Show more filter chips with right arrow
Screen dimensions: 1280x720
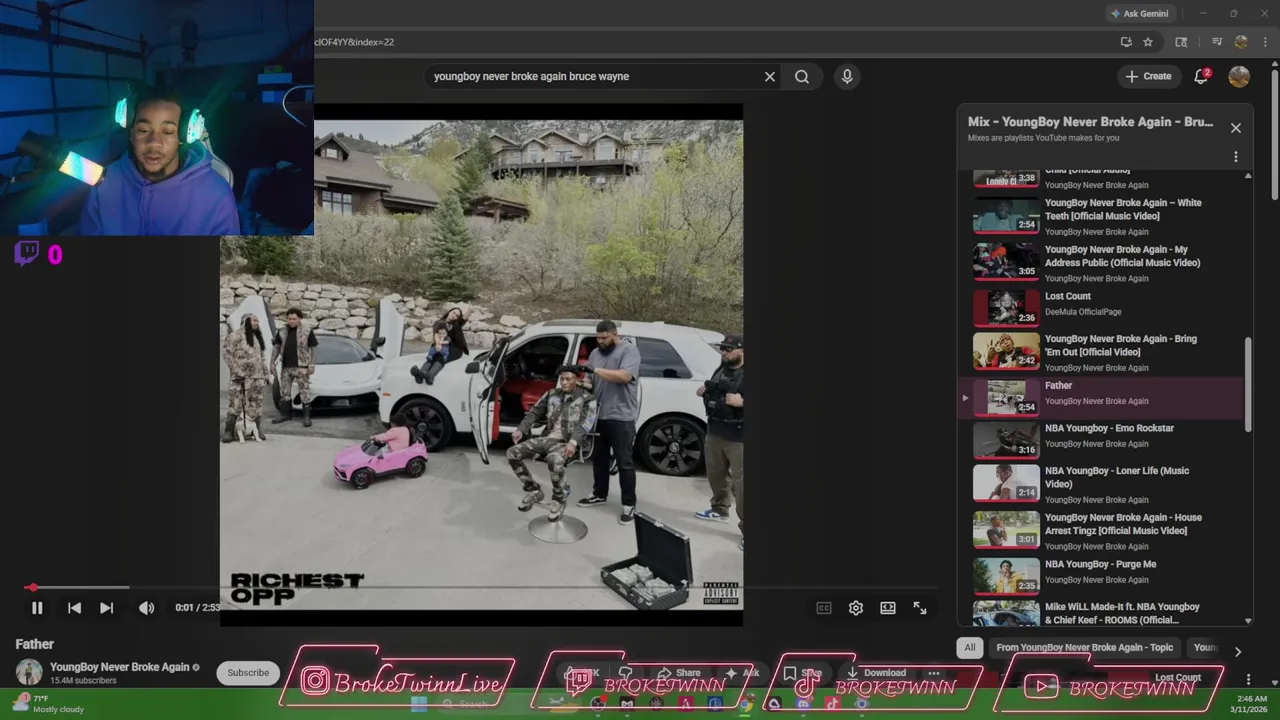(x=1237, y=651)
